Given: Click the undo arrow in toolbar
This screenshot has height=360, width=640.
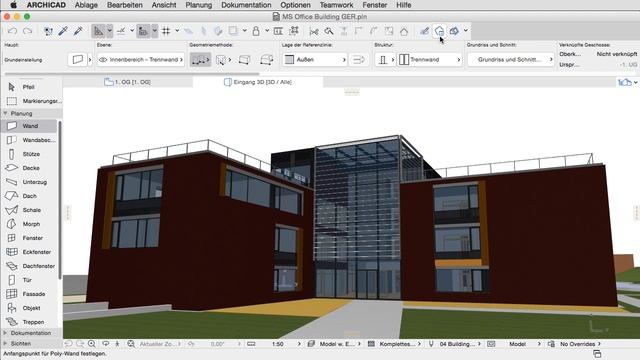Looking at the screenshot, I should [x=12, y=31].
